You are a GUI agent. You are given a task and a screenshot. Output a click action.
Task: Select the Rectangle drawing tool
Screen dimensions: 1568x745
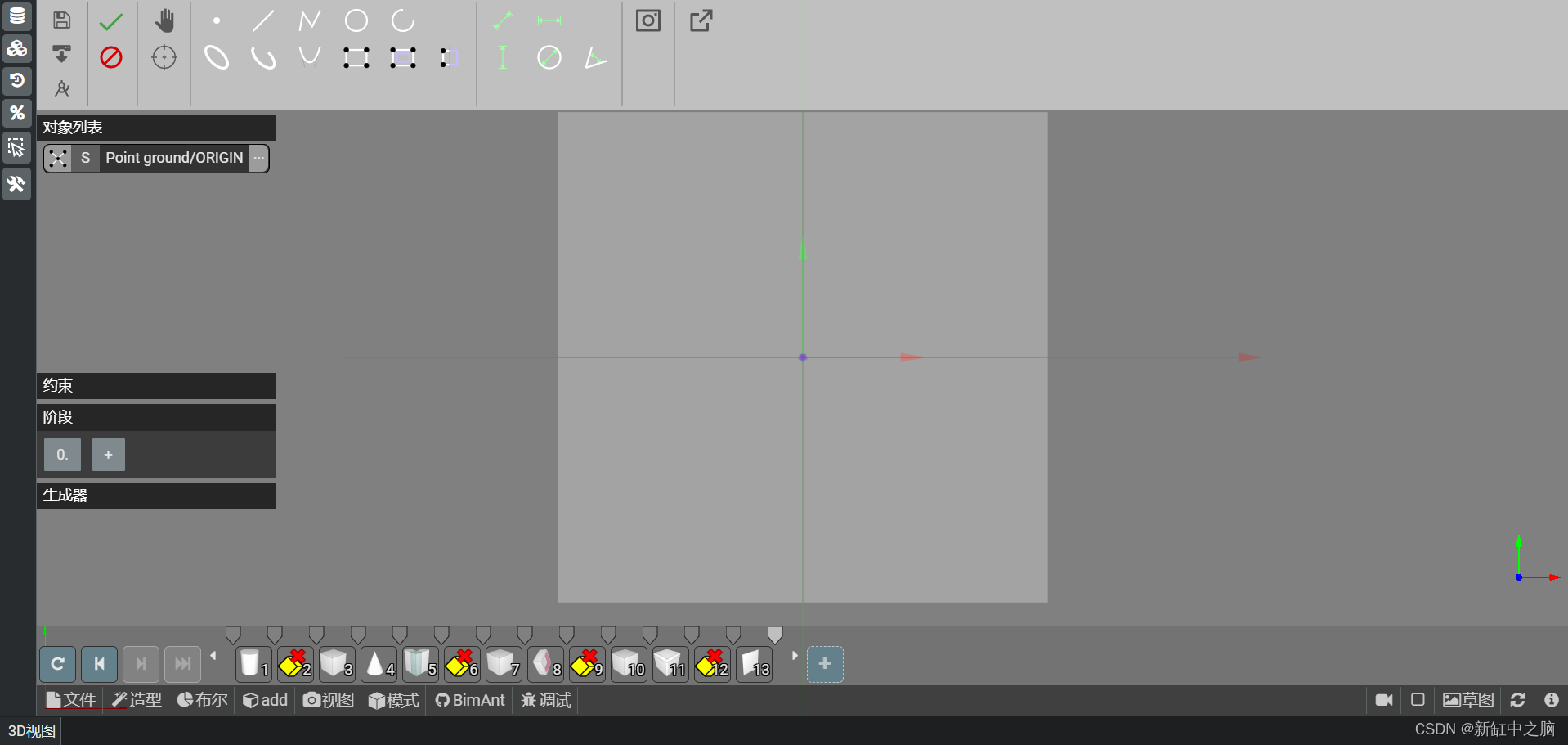pyautogui.click(x=356, y=57)
